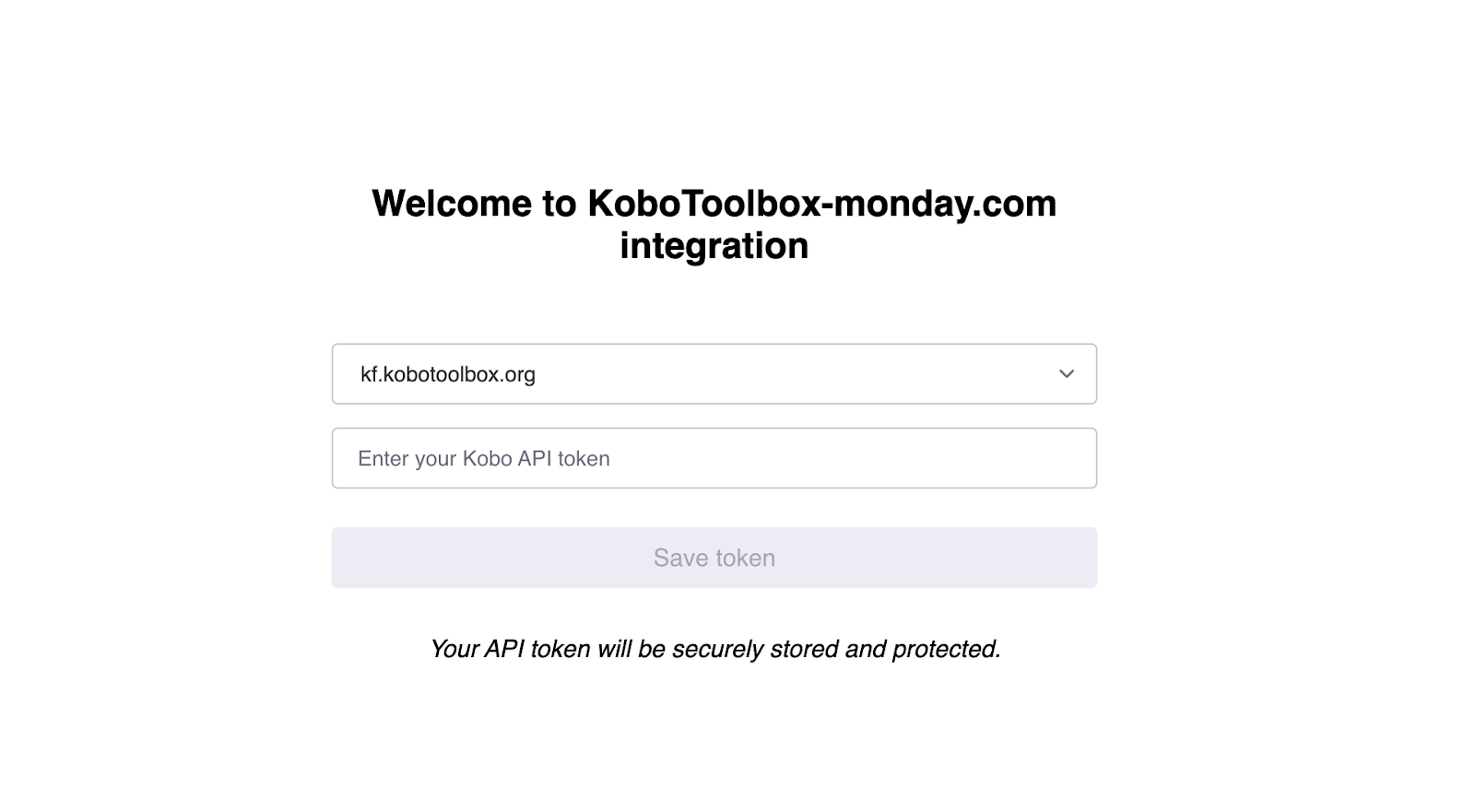Select the KoboToolbox-monday.com integration title

(x=714, y=224)
